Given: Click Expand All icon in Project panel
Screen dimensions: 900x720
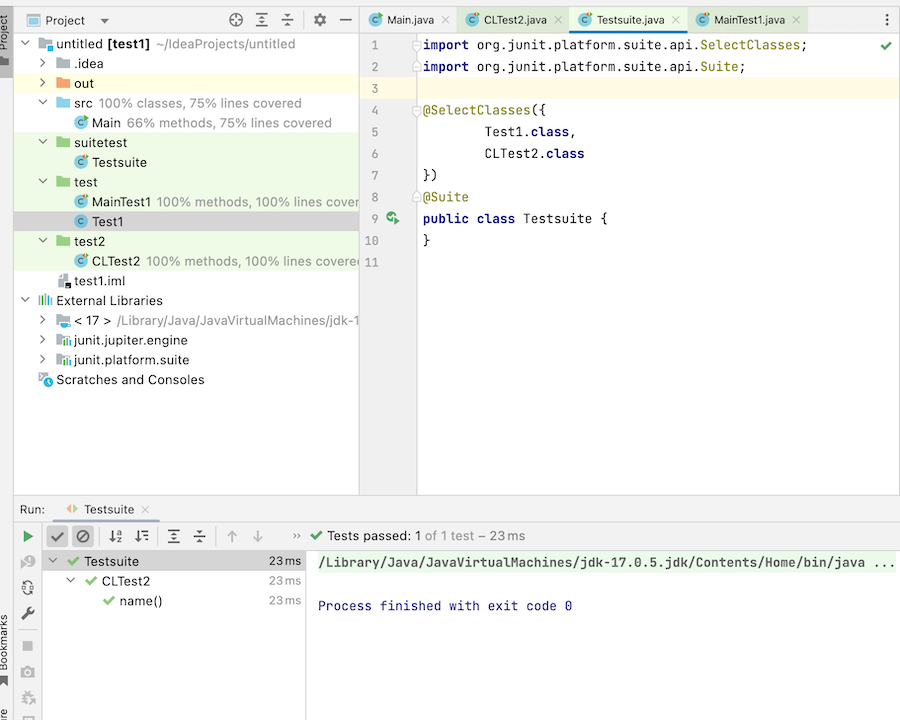Looking at the screenshot, I should (262, 20).
